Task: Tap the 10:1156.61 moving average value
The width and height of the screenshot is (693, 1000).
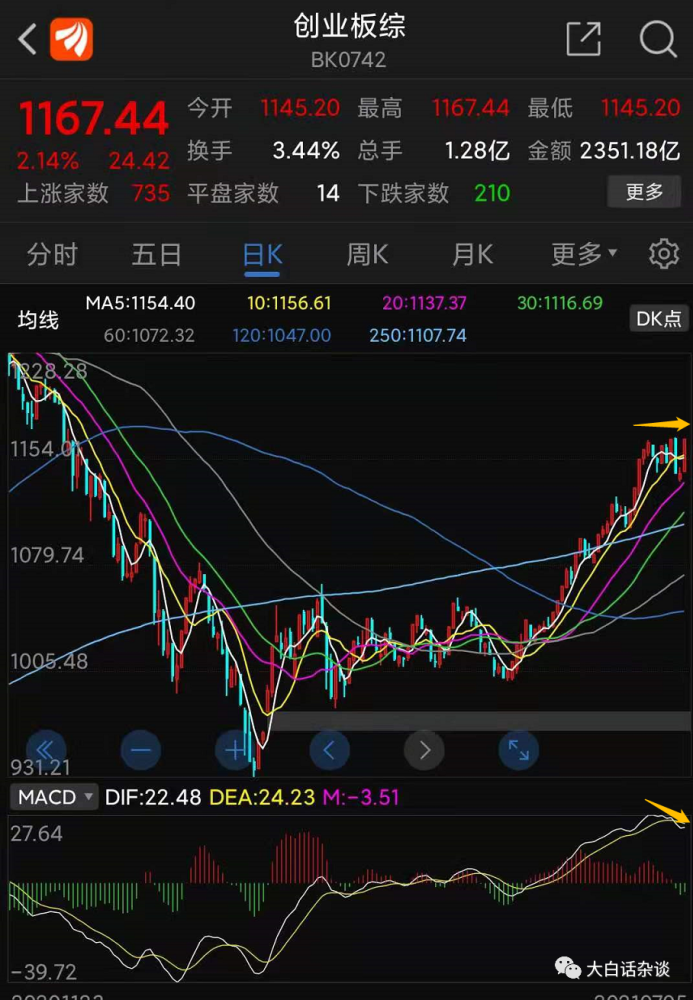Action: coord(289,303)
